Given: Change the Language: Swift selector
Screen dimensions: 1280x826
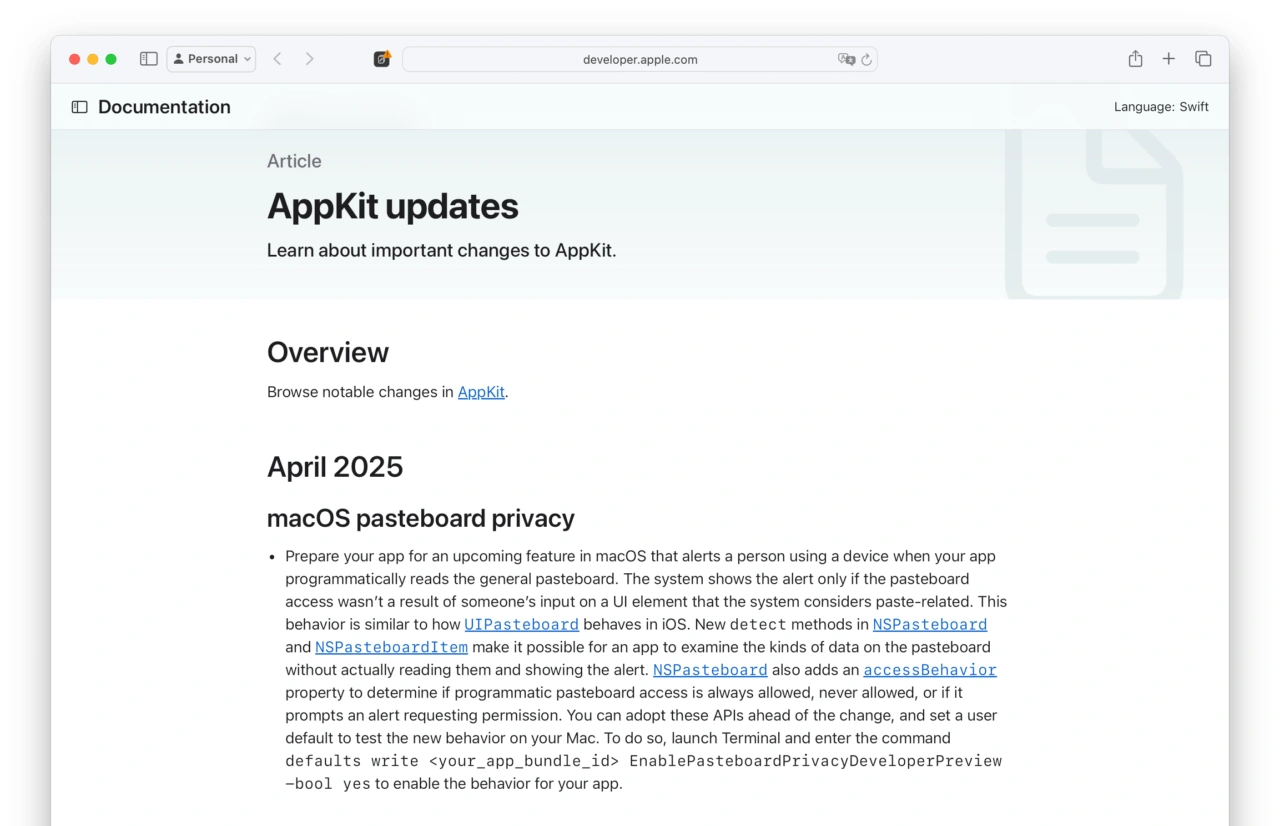Looking at the screenshot, I should coord(1161,107).
